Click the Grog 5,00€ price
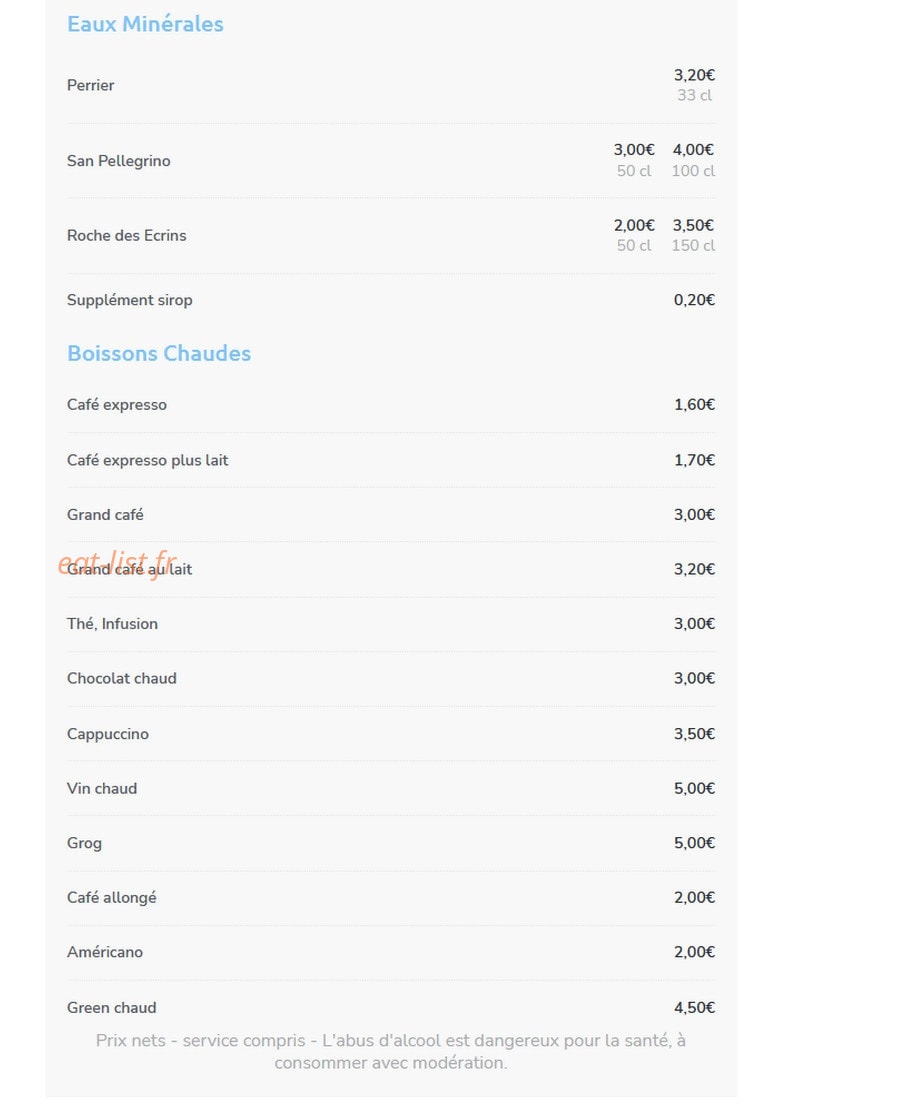The width and height of the screenshot is (899, 1119). pos(694,843)
